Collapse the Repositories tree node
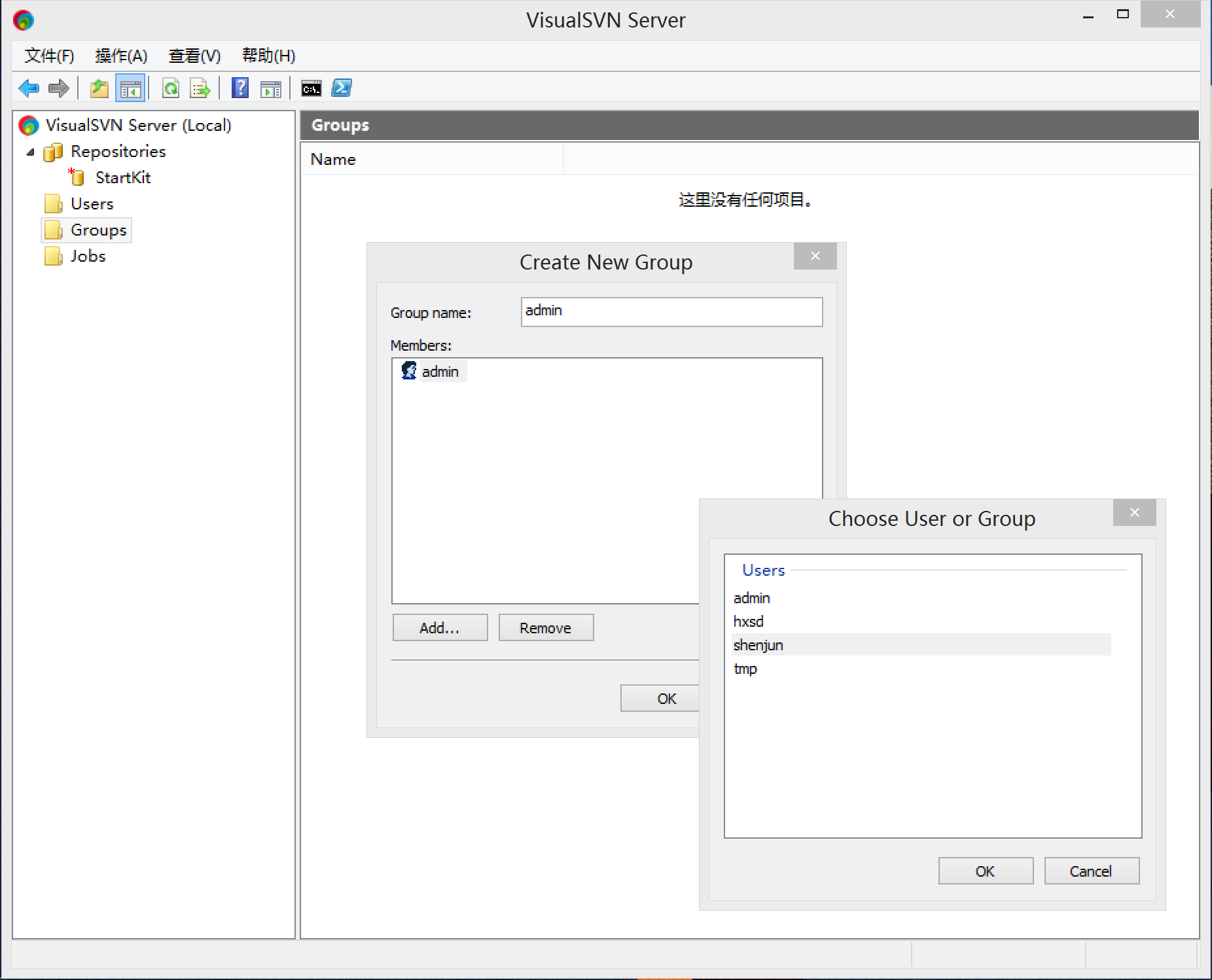This screenshot has width=1212, height=980. click(30, 152)
